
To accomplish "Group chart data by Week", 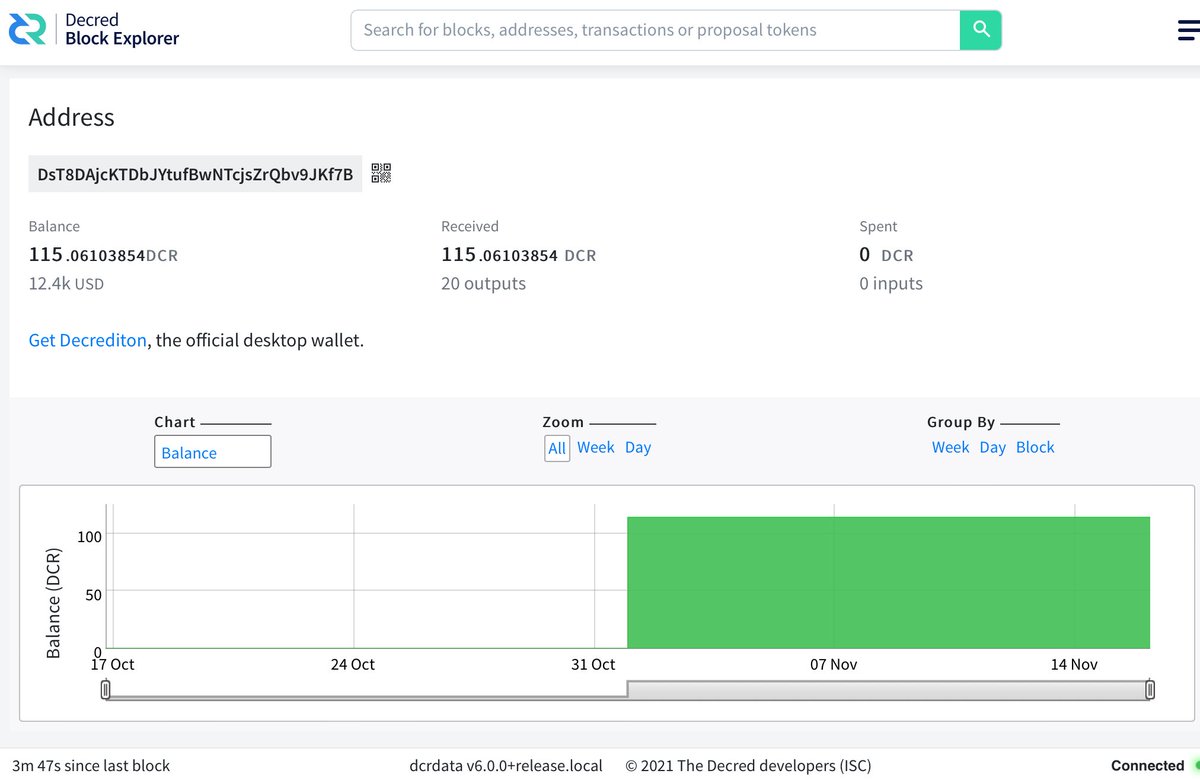I will [x=950, y=447].
